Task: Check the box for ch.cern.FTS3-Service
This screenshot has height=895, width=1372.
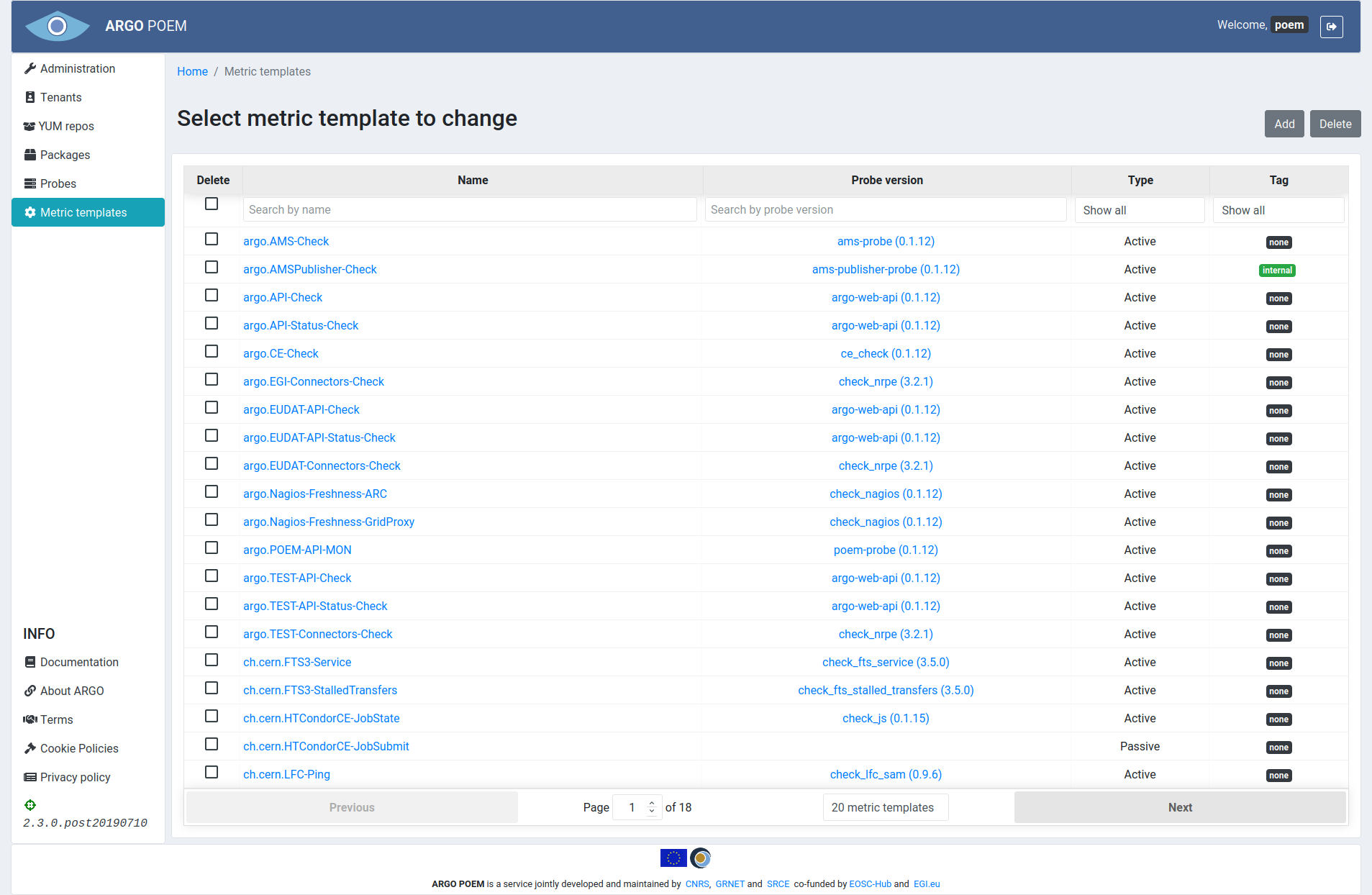Action: [x=212, y=660]
